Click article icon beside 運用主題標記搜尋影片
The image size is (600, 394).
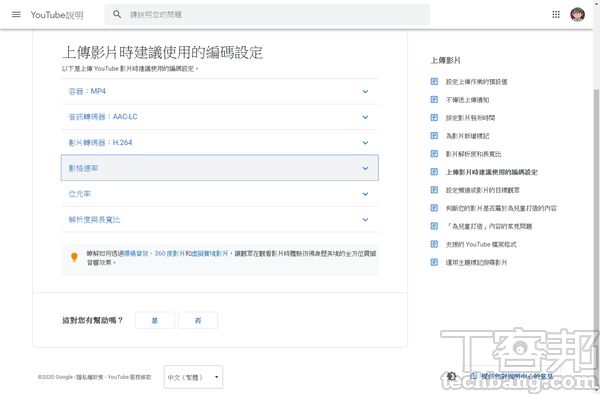434,262
